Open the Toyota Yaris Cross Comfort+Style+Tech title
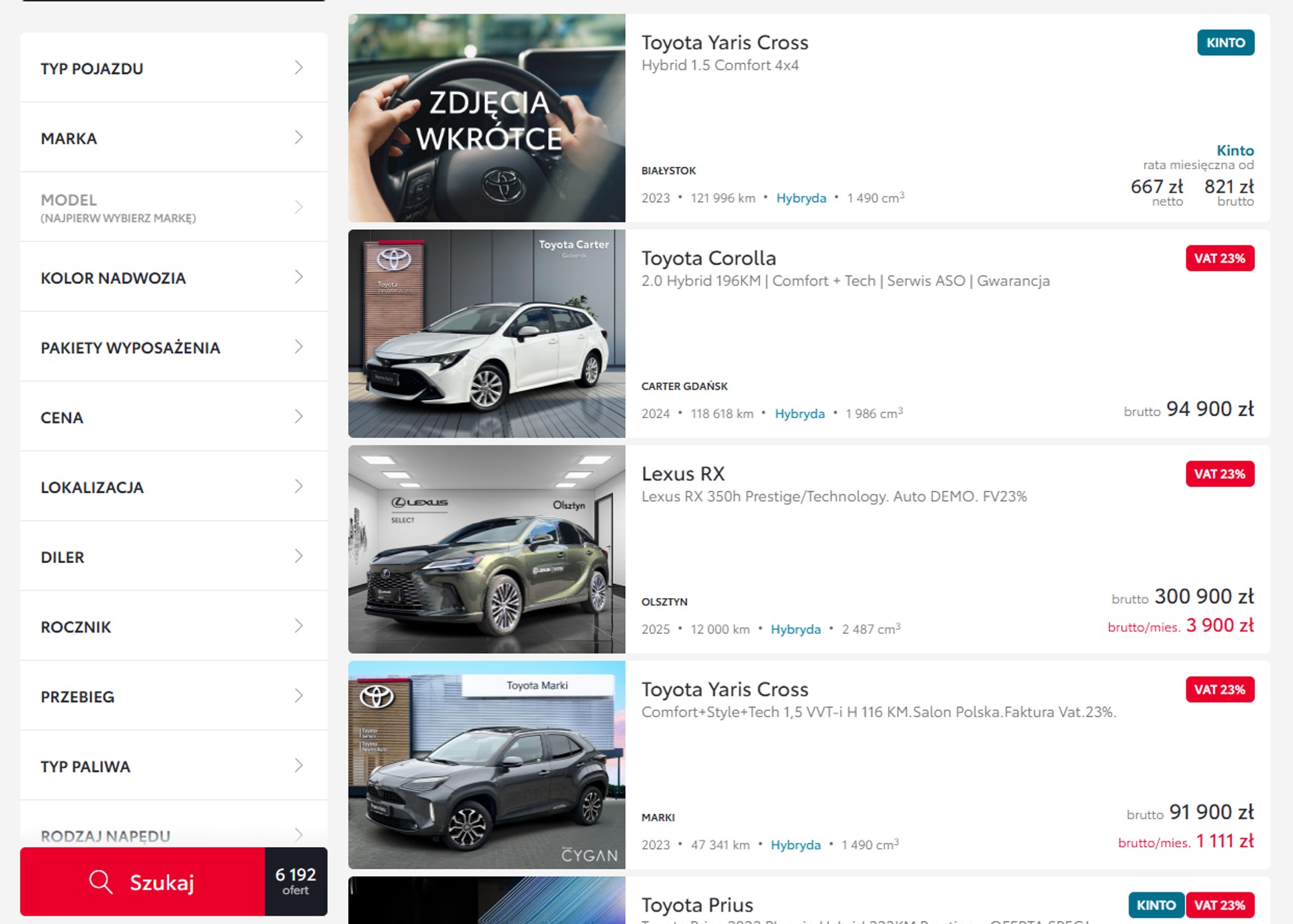Viewport: 1293px width, 924px height. [x=725, y=690]
